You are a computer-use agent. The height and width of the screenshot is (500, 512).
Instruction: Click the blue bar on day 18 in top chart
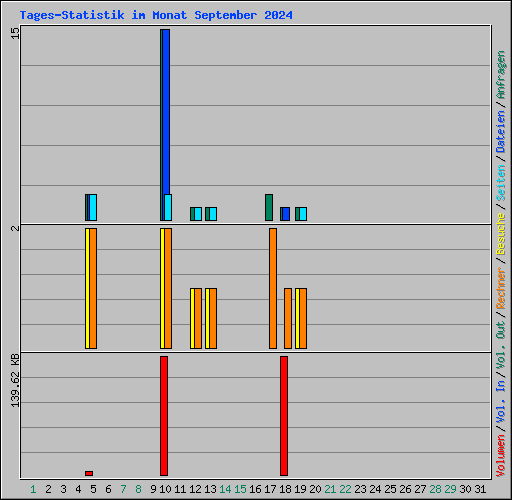tap(286, 214)
